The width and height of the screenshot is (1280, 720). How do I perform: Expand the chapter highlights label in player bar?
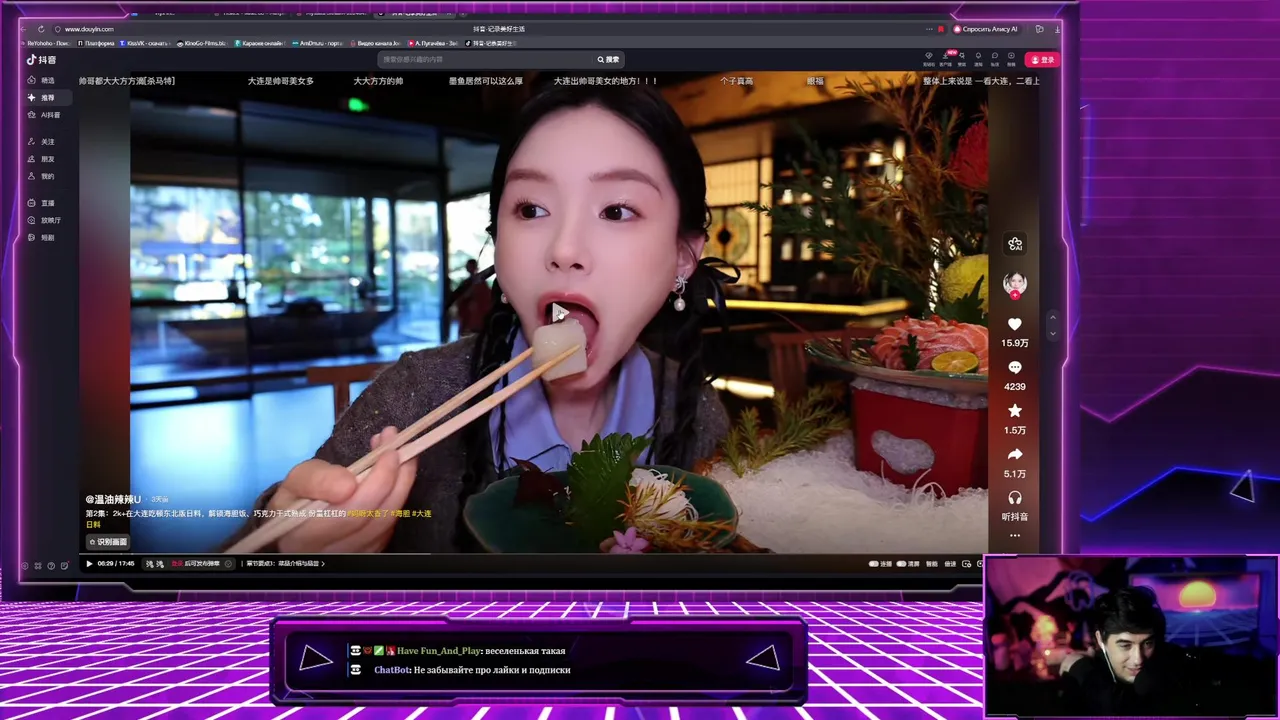click(284, 564)
